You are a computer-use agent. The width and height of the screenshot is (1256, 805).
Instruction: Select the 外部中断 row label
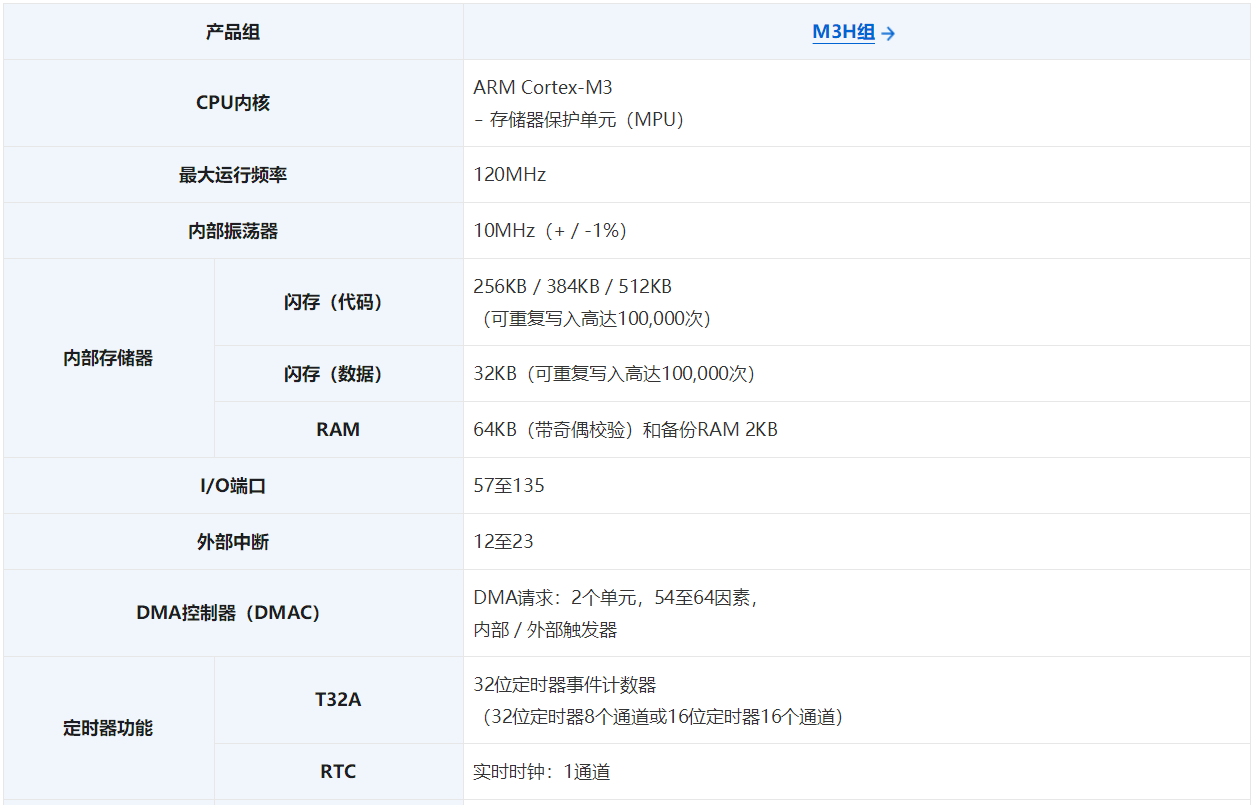coord(233,542)
